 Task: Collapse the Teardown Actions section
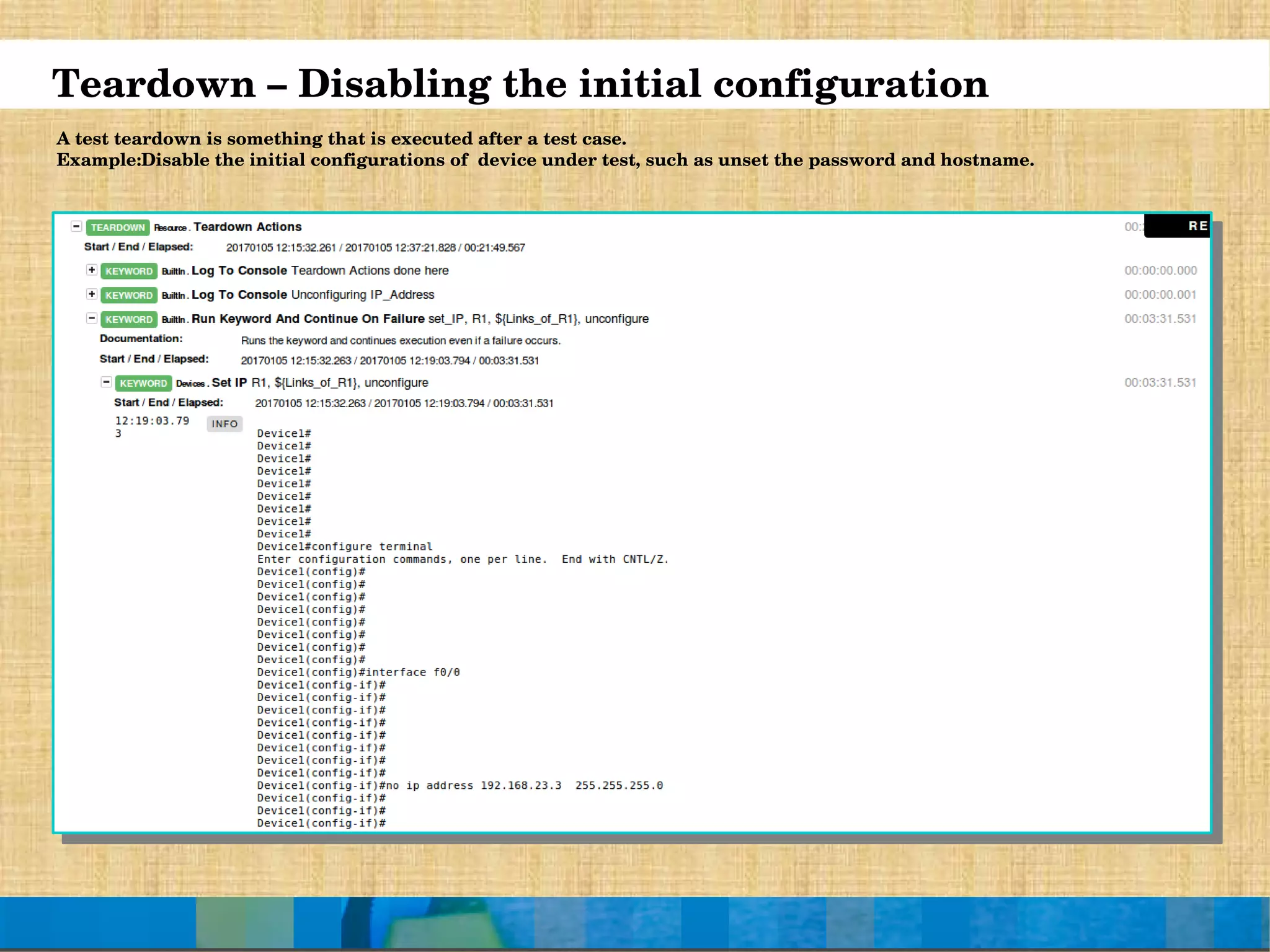coord(76,226)
